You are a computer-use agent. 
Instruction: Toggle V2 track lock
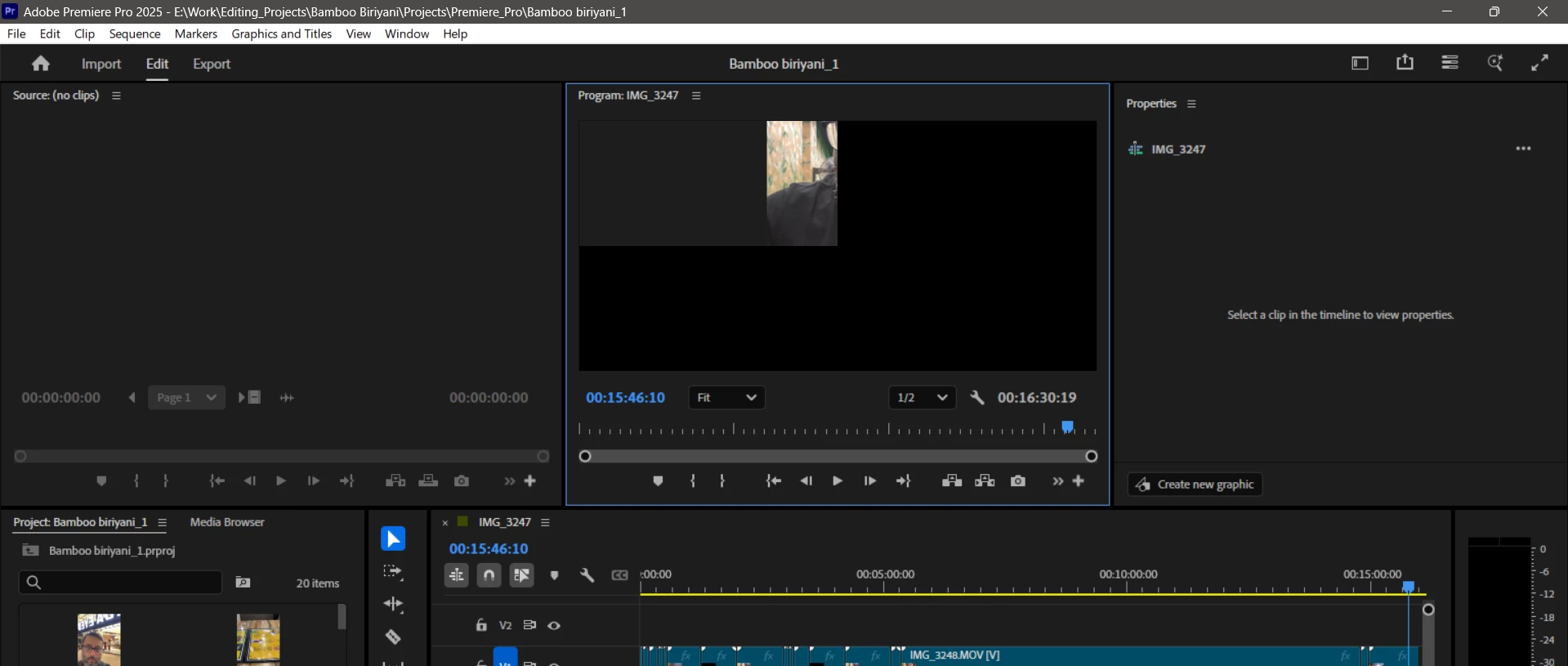[481, 625]
